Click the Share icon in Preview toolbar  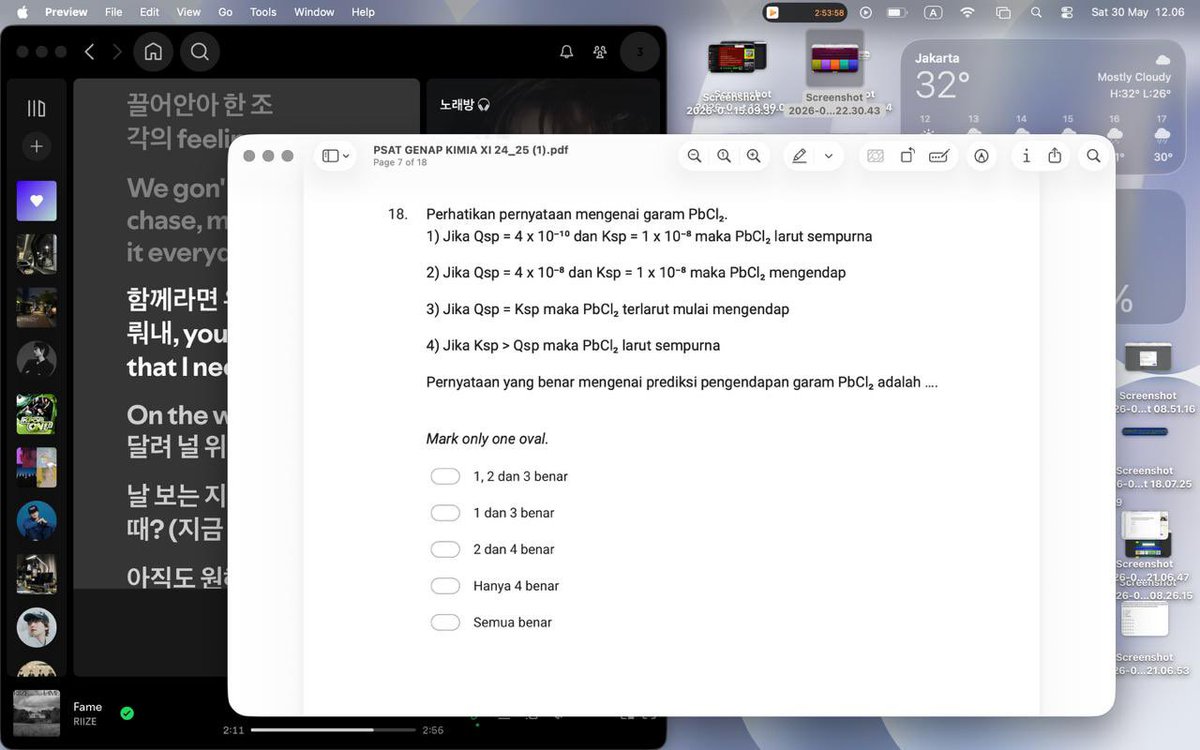1055,156
